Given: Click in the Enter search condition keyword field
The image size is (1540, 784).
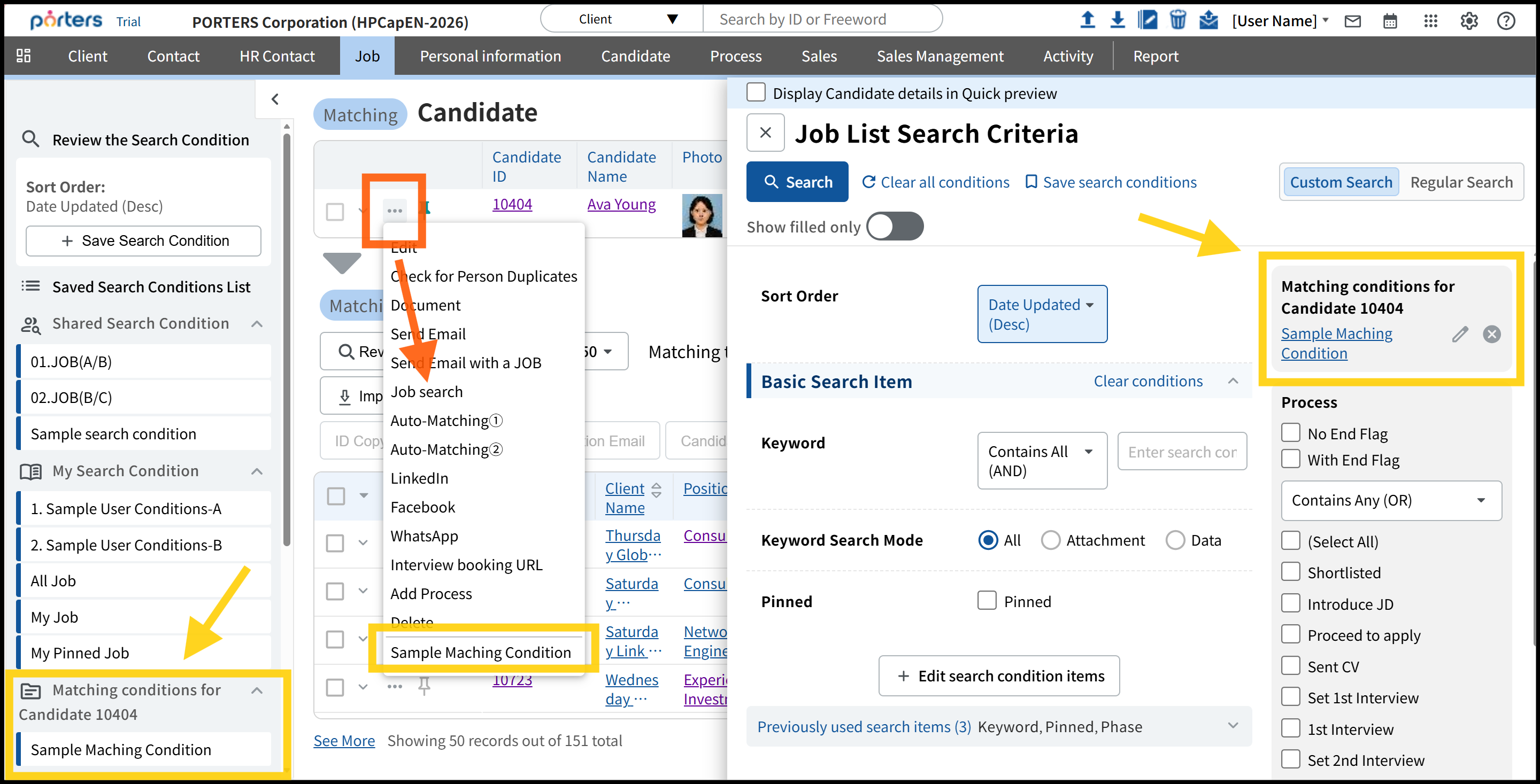Looking at the screenshot, I should 1181,452.
